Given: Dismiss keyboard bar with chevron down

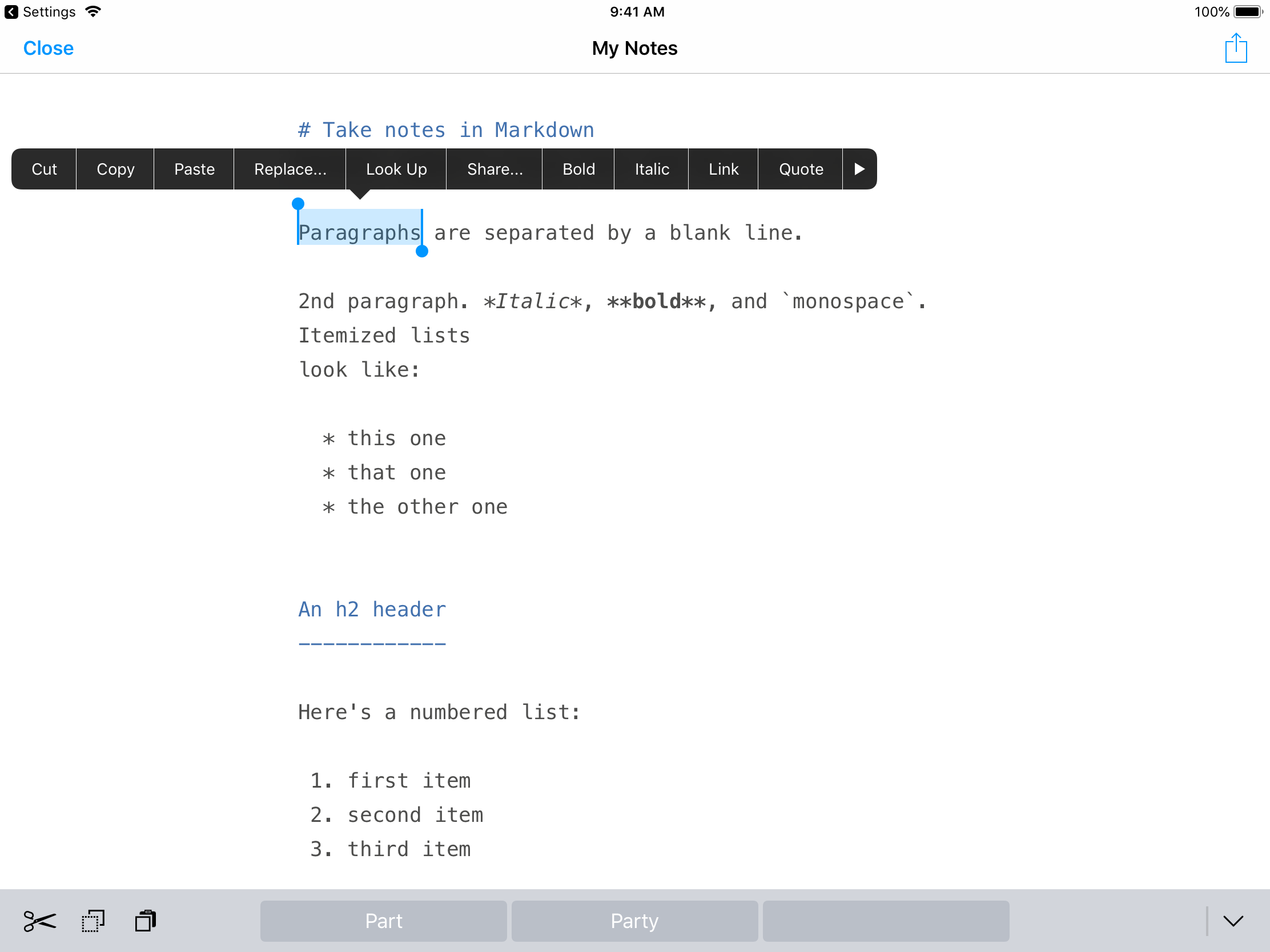Looking at the screenshot, I should coord(1233,921).
